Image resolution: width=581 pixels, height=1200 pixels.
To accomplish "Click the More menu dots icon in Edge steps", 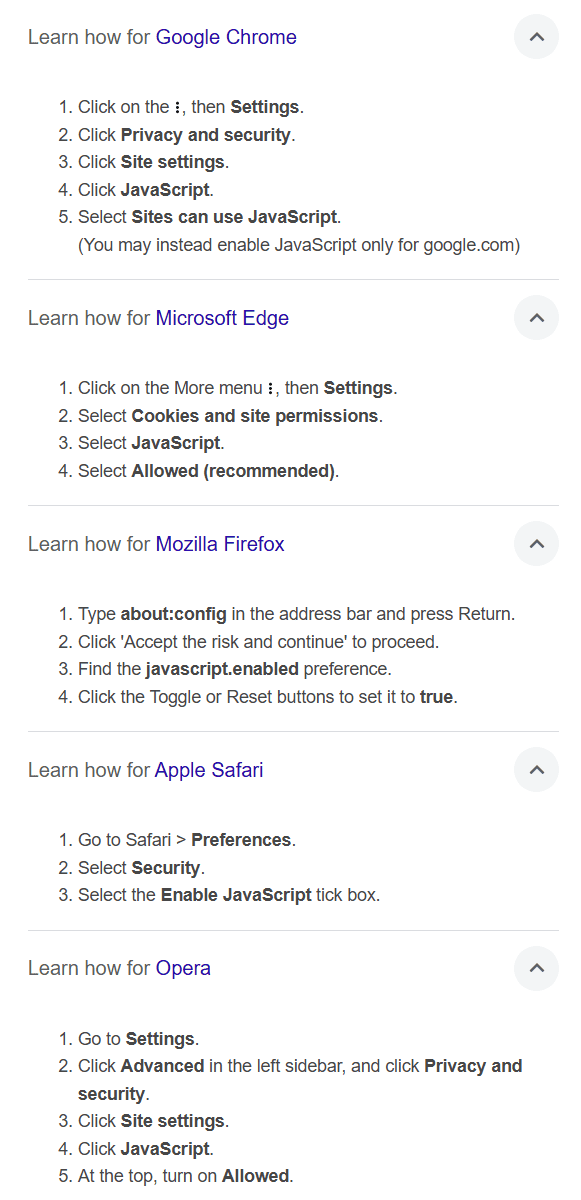I will click(x=271, y=389).
